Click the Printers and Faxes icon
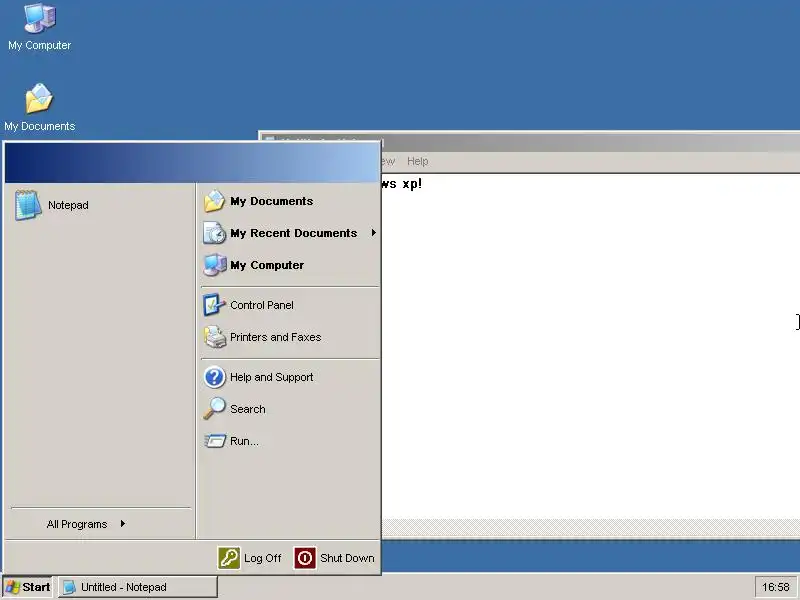 click(214, 337)
